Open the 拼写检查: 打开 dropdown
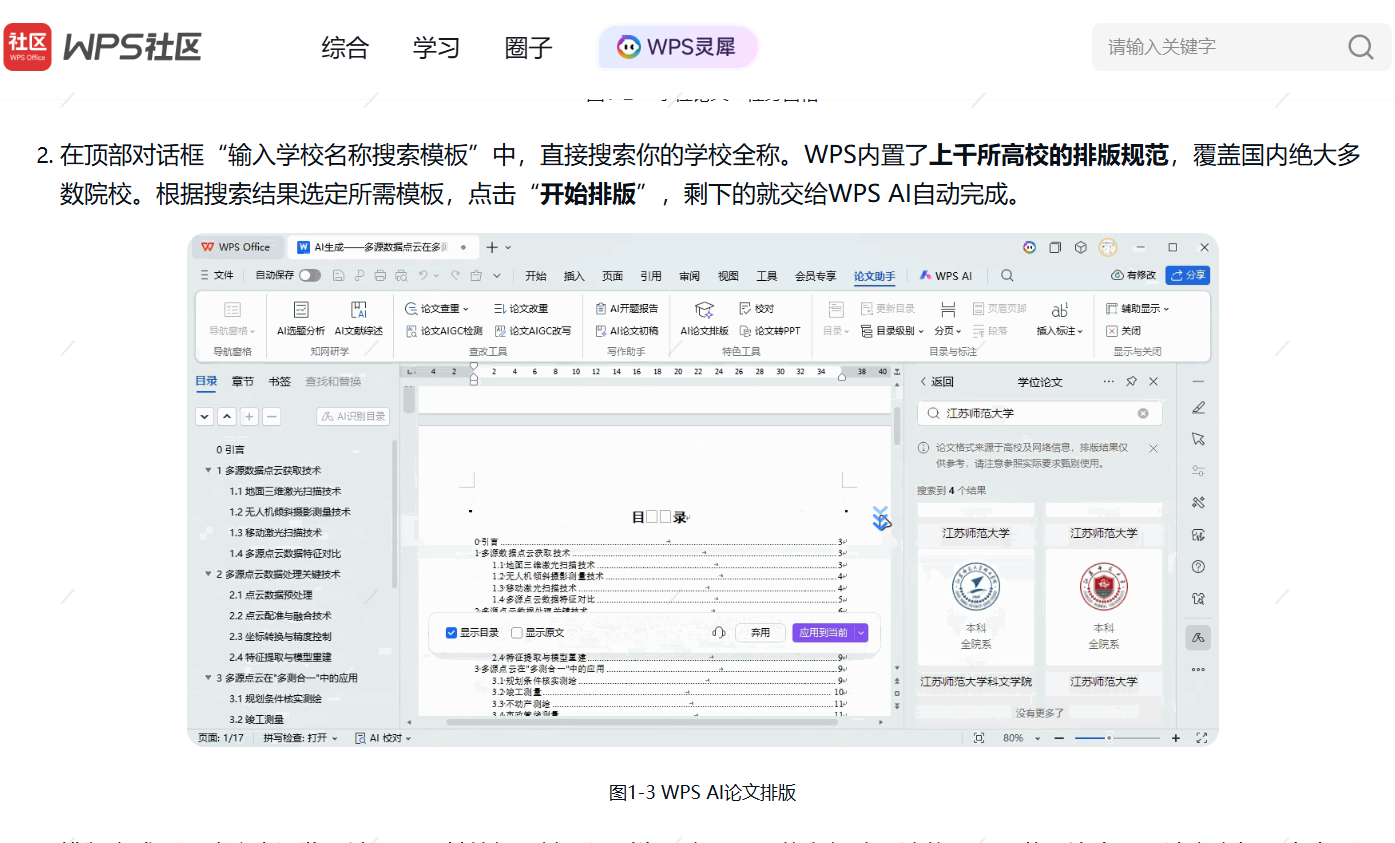 pos(300,738)
